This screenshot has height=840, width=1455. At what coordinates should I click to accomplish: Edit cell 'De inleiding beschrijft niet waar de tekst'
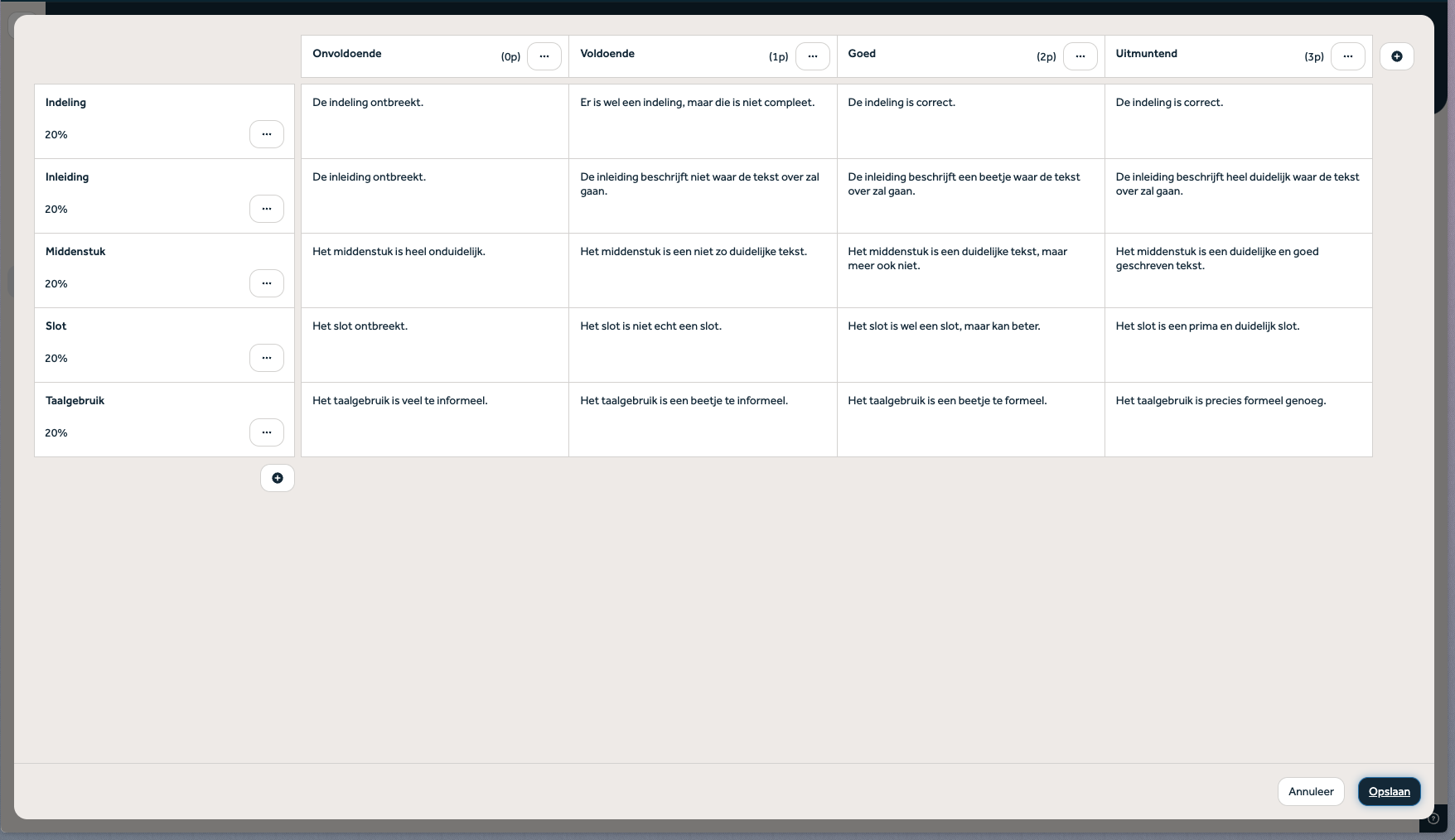click(x=703, y=196)
